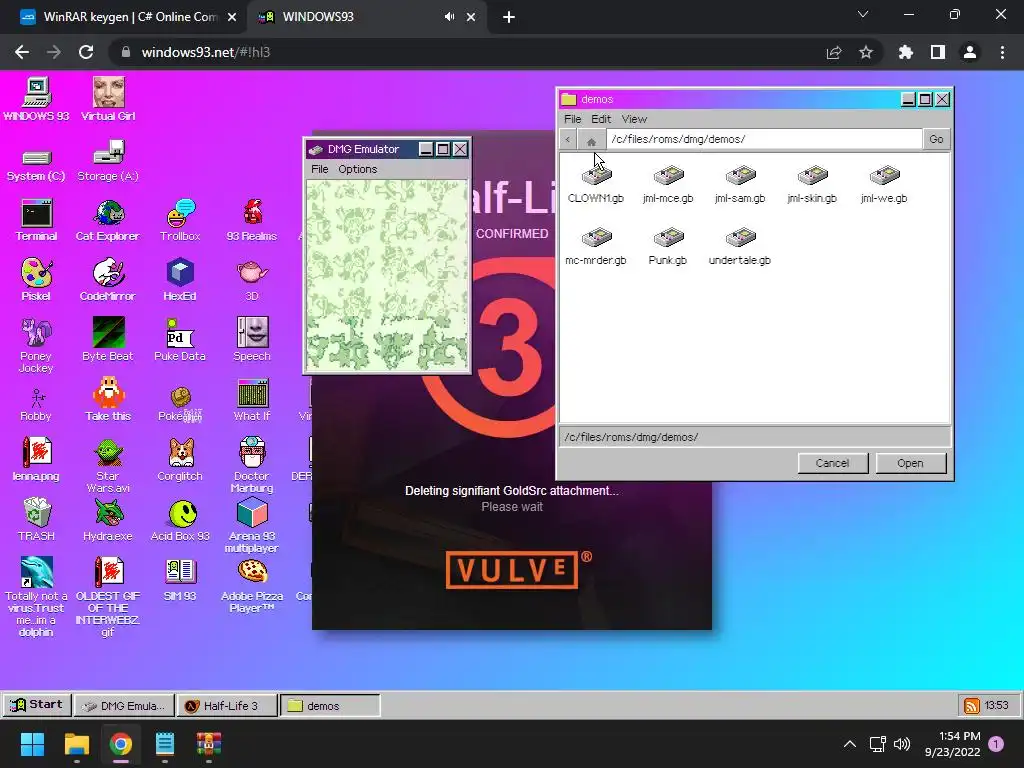The image size is (1024, 768).
Task: Open File menu in DMG Emulator
Action: tap(319, 169)
